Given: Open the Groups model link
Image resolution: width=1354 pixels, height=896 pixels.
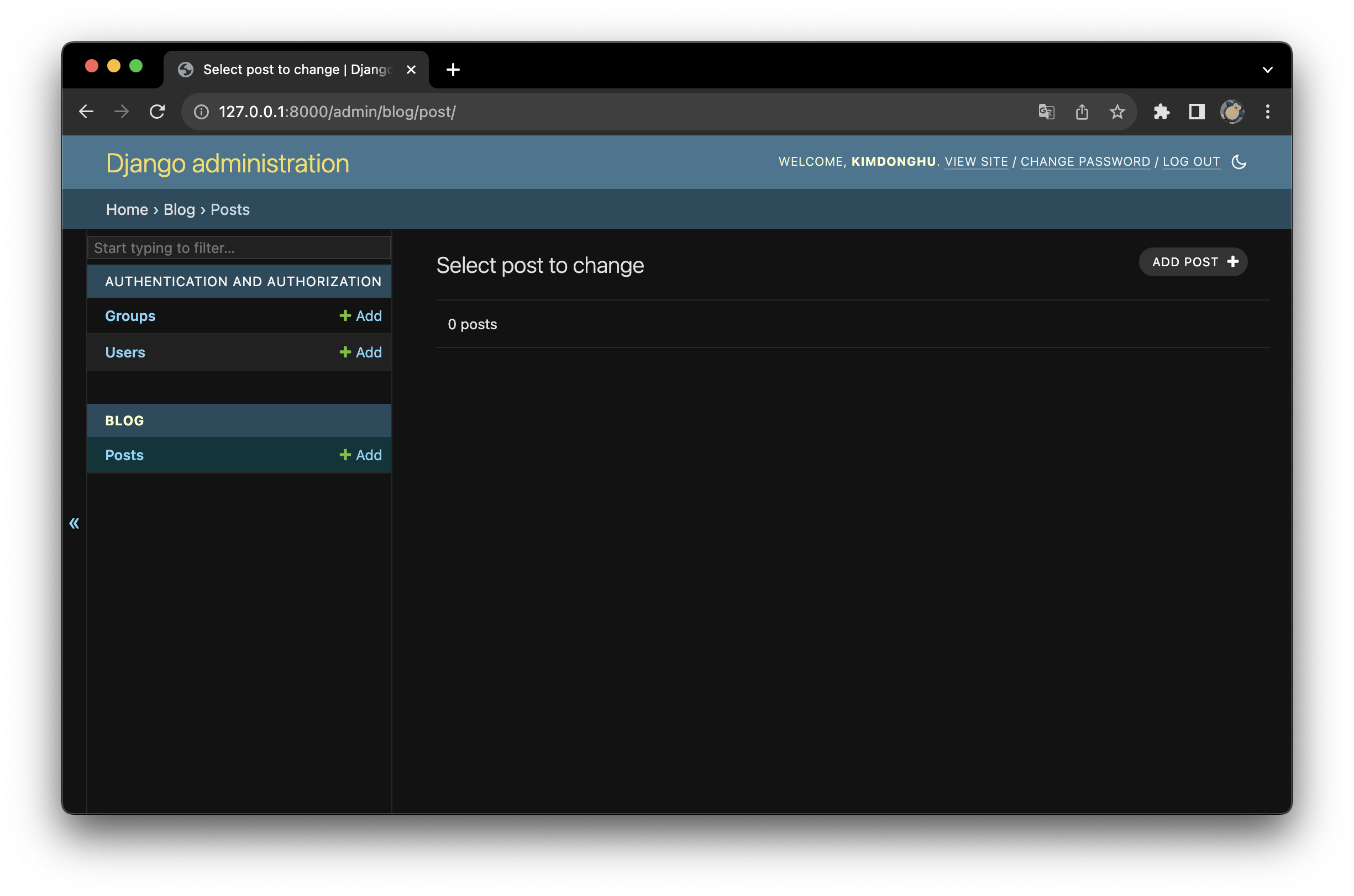Looking at the screenshot, I should pyautogui.click(x=130, y=316).
